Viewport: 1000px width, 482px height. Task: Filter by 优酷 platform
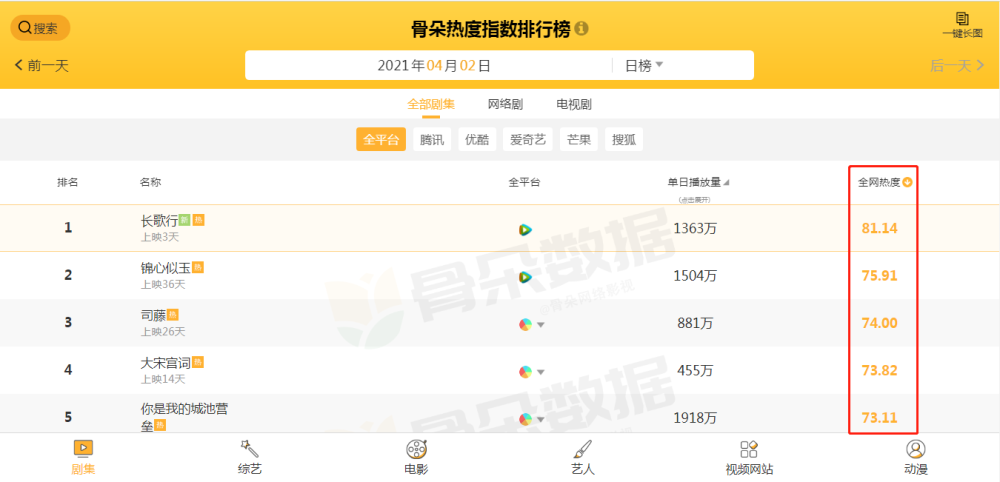(x=477, y=140)
